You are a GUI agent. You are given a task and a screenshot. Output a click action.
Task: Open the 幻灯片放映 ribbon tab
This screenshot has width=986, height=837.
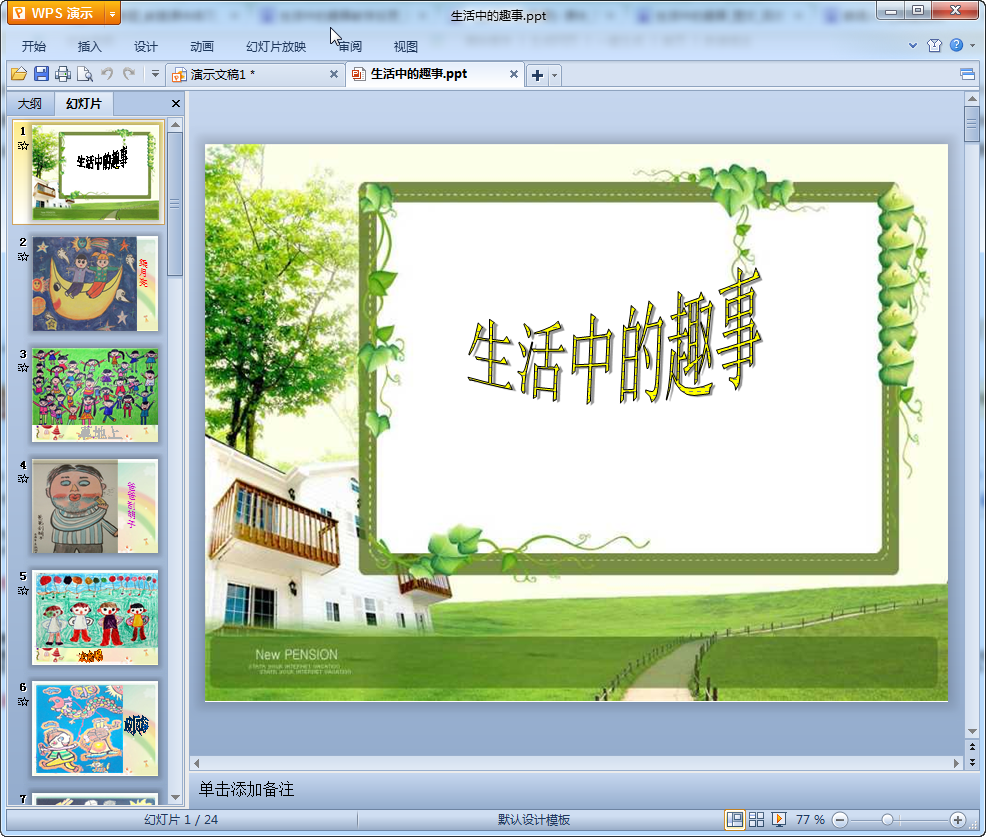[276, 47]
